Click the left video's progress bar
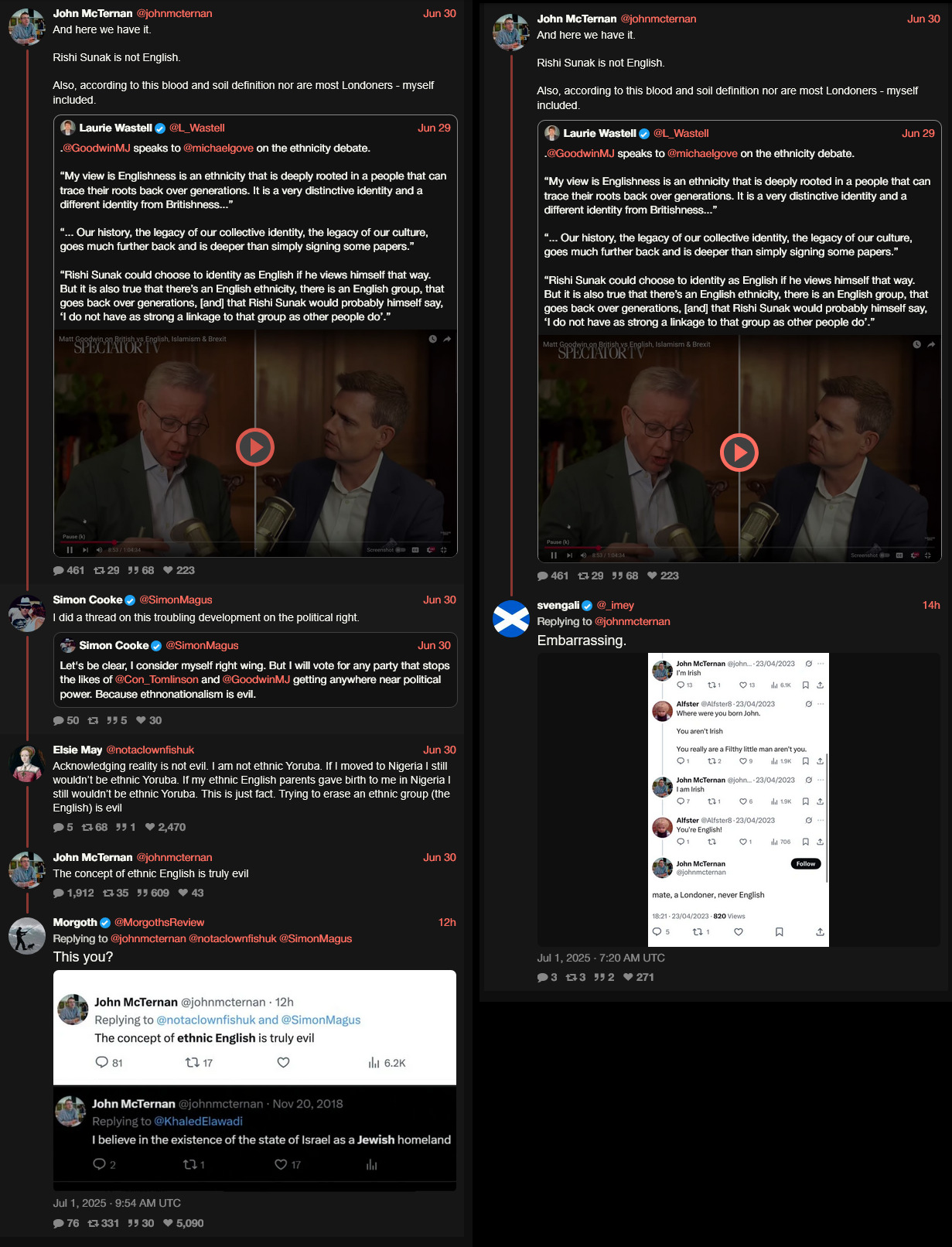Image resolution: width=952 pixels, height=1247 pixels. [255, 542]
